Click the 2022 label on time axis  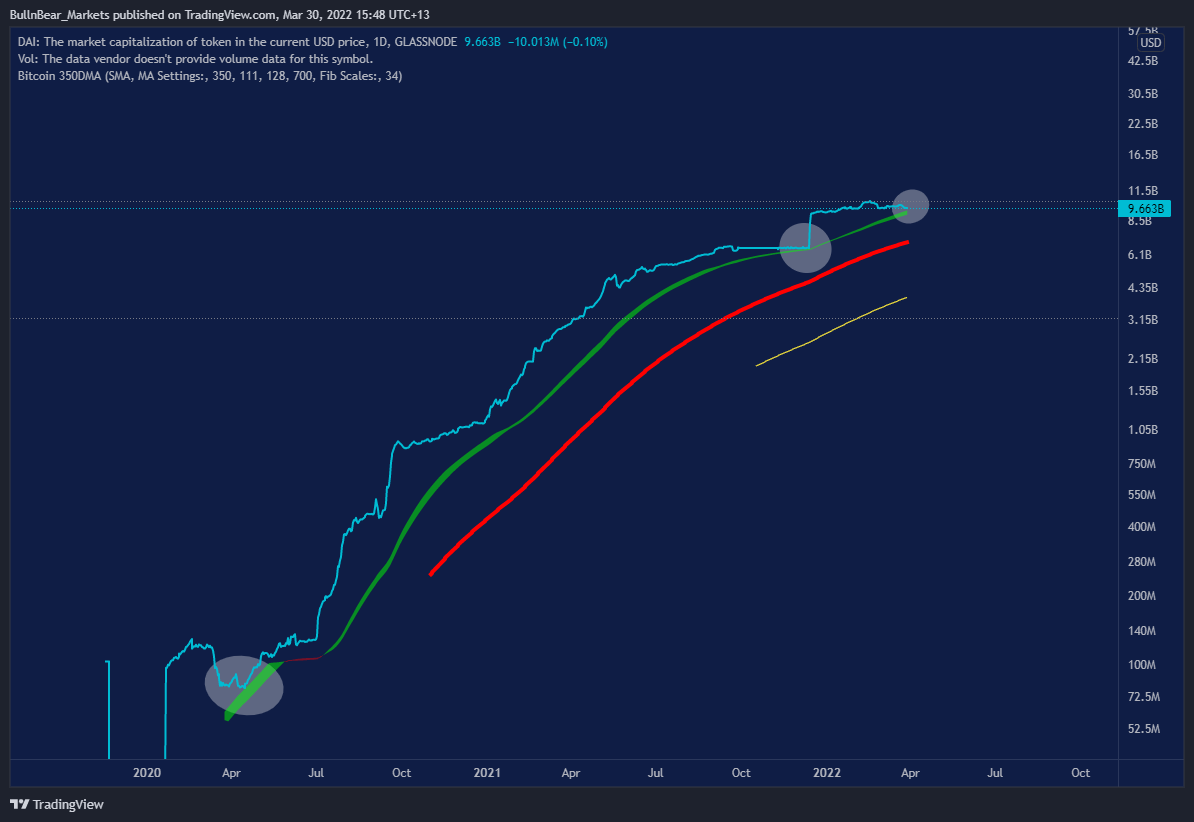point(827,772)
